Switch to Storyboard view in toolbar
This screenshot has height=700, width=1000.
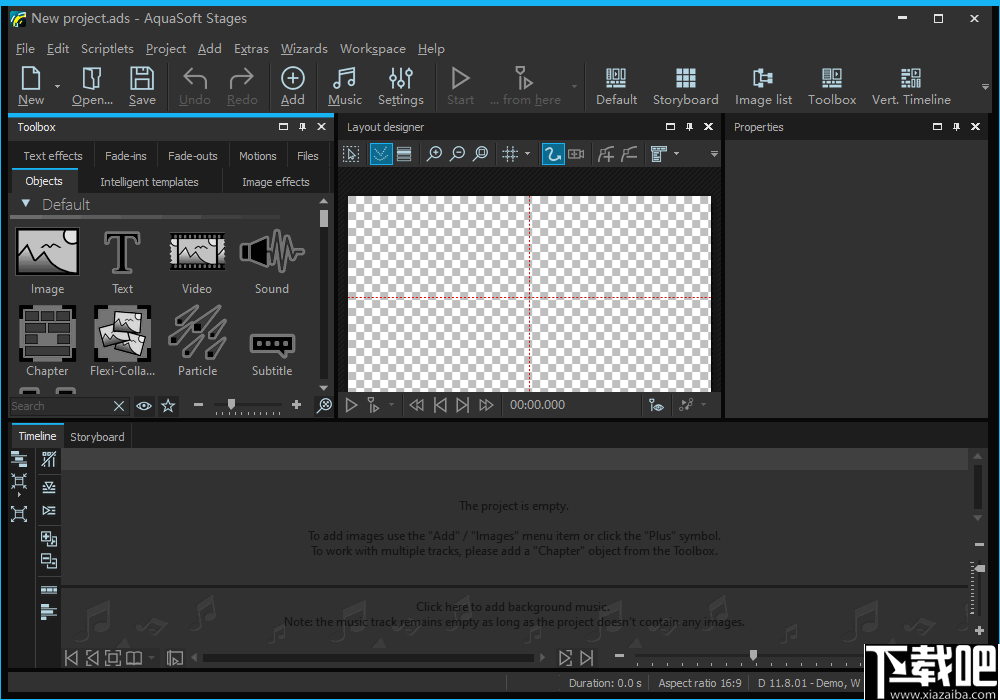[685, 86]
